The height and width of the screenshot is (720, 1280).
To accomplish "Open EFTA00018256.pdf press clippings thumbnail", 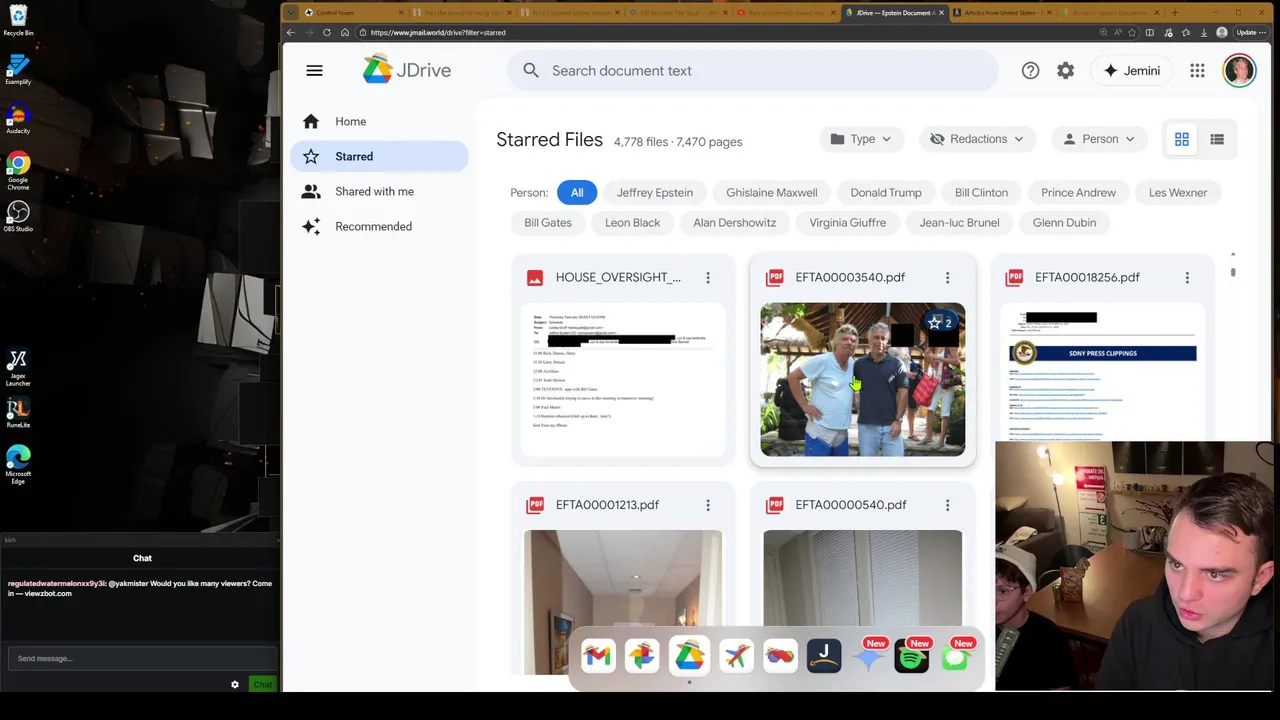I will click(1102, 372).
